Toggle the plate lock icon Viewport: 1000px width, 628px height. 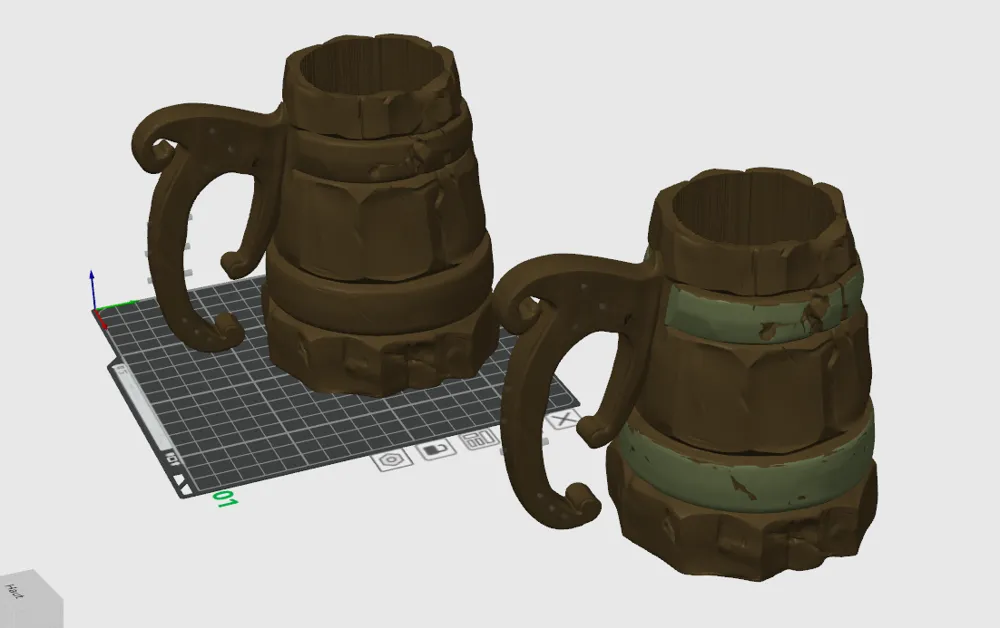point(436,449)
